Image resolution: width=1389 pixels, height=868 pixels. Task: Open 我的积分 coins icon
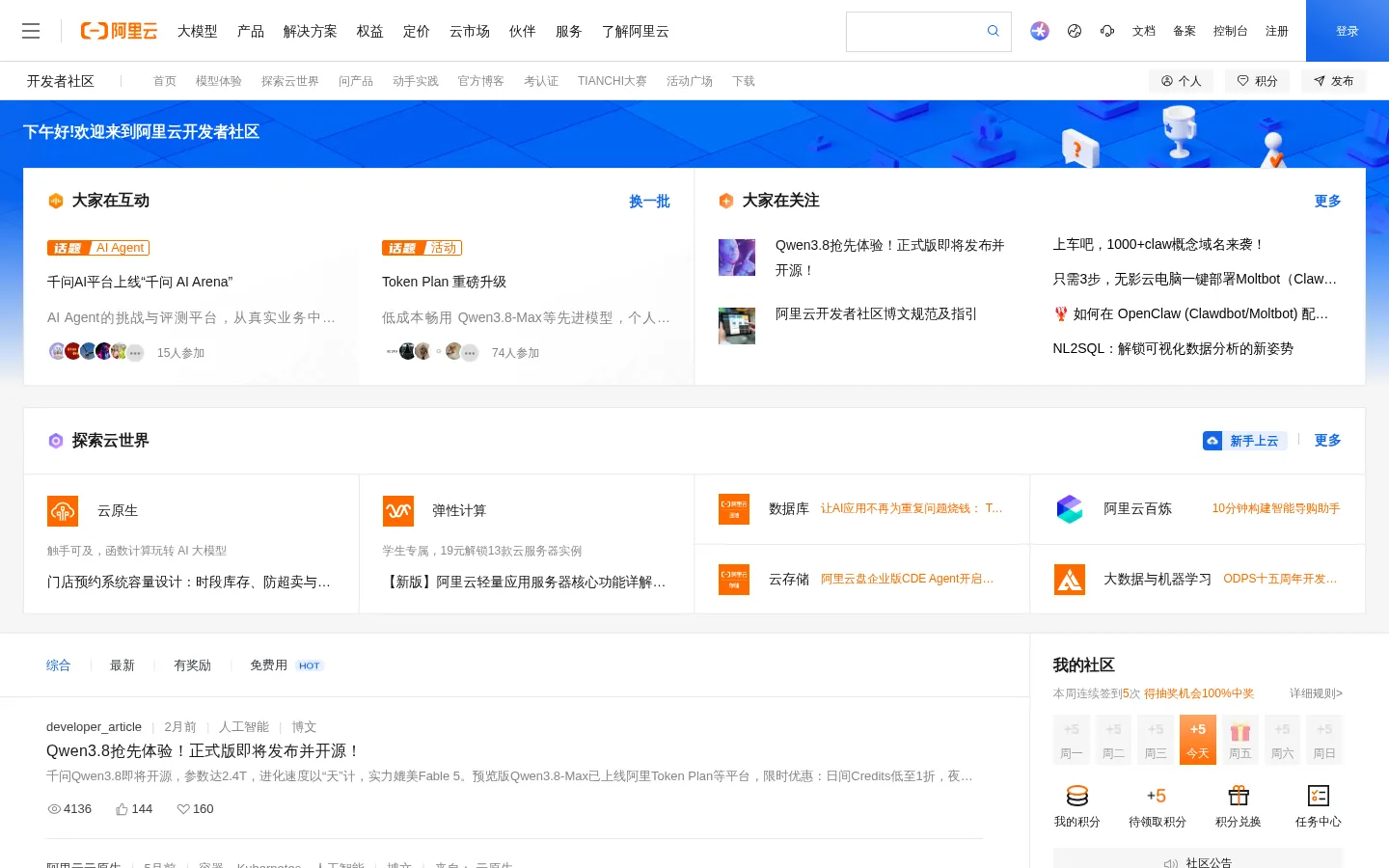(1077, 796)
